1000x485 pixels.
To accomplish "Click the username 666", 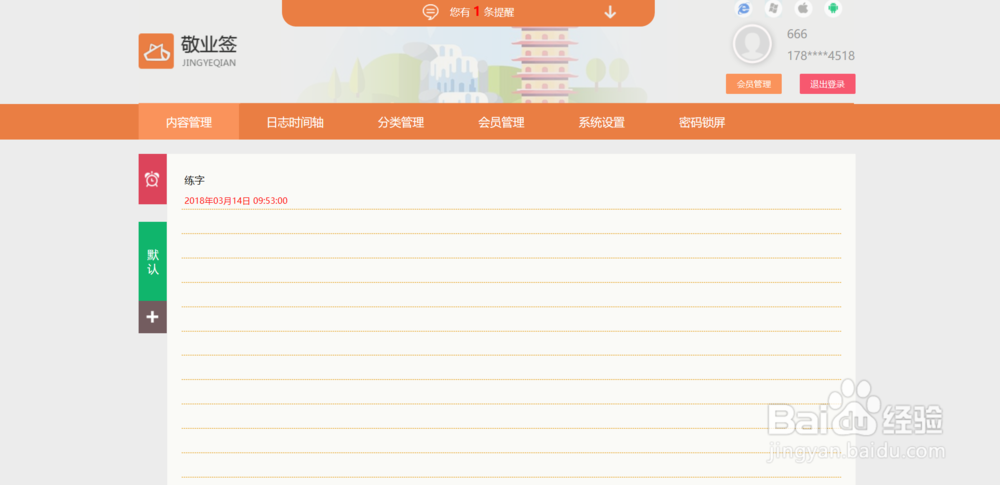I will tap(797, 34).
